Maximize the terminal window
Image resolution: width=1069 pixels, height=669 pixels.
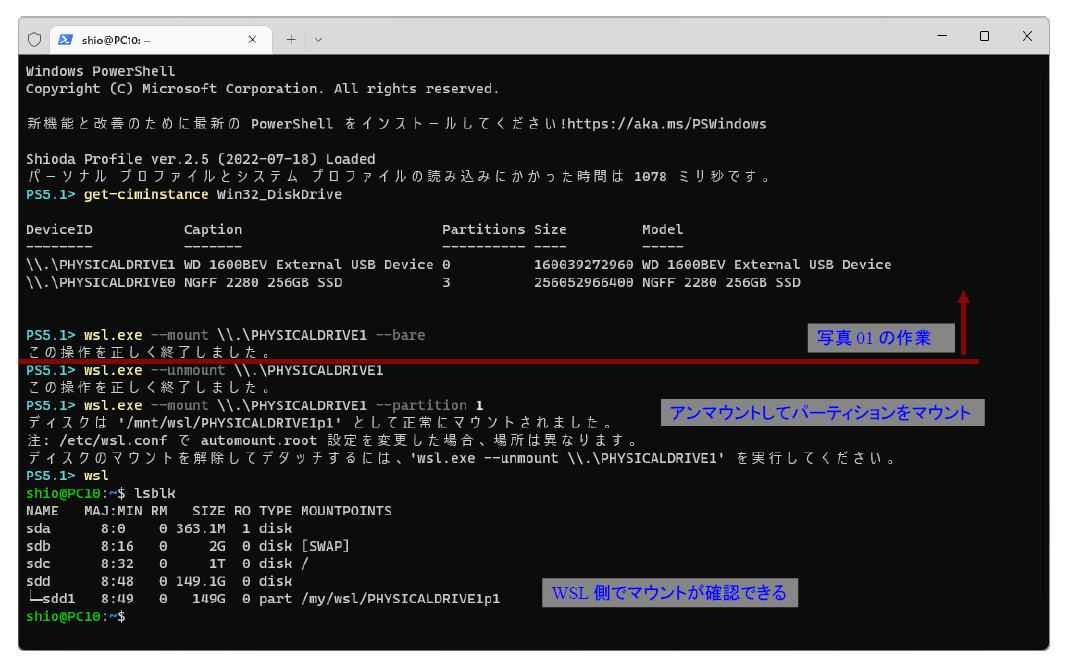984,35
